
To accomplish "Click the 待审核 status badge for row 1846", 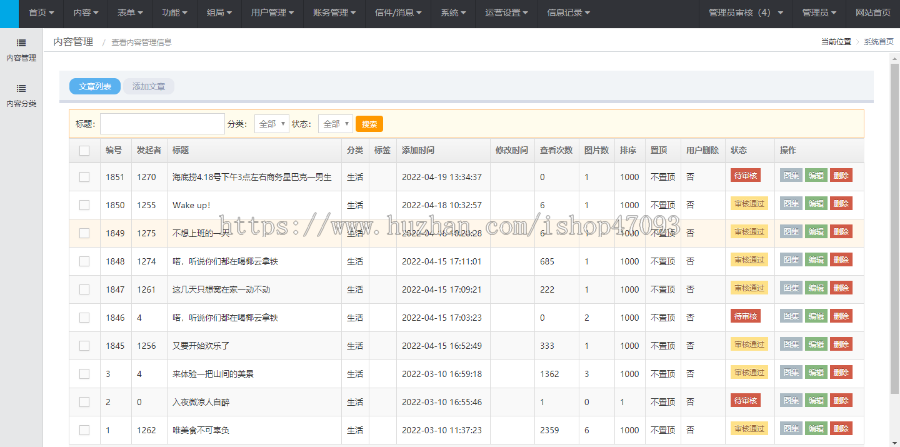I will pyautogui.click(x=748, y=316).
